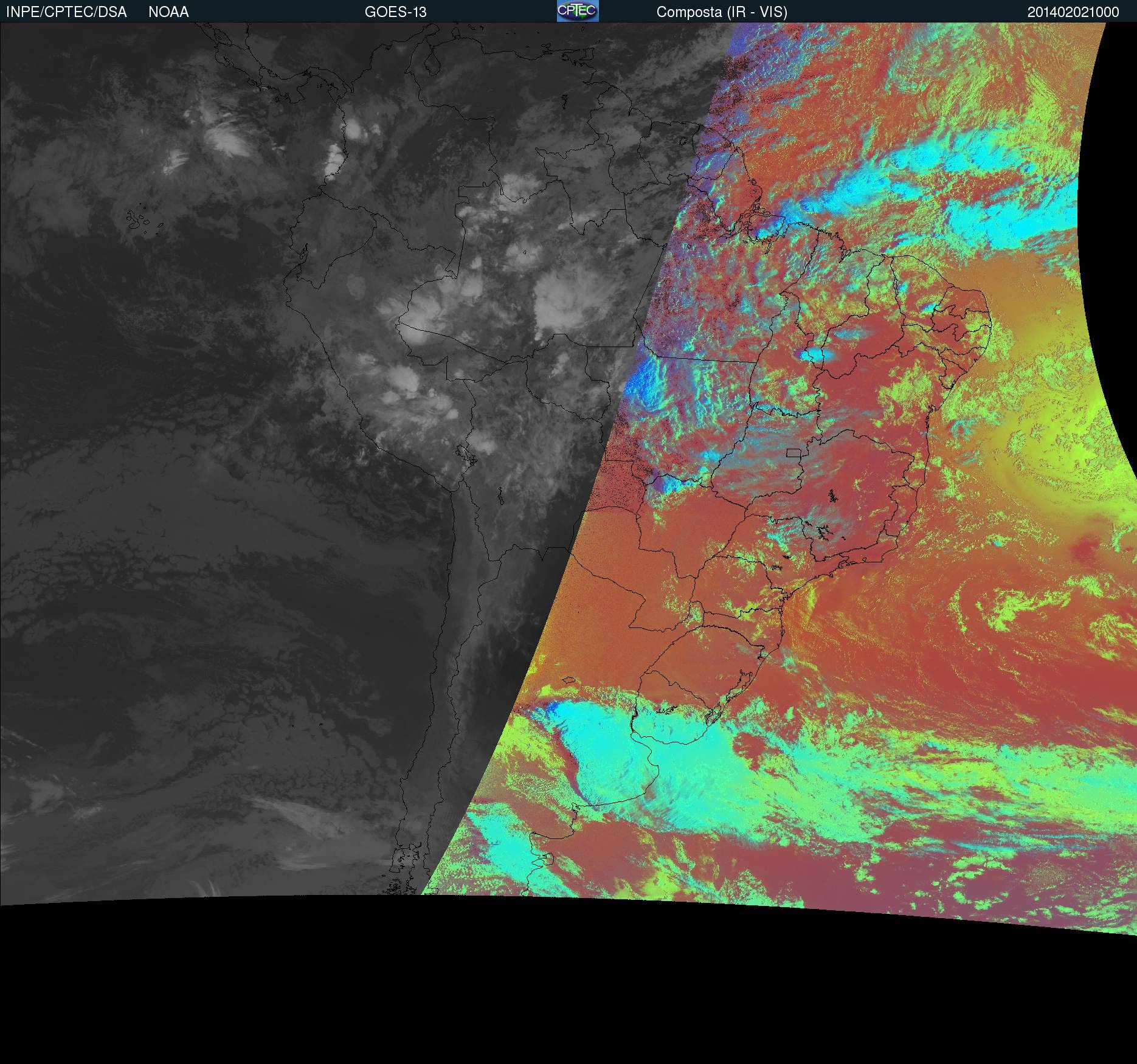1137x1064 pixels.
Task: Select the INPE/CPTEC/DSA header label
Action: (x=66, y=12)
